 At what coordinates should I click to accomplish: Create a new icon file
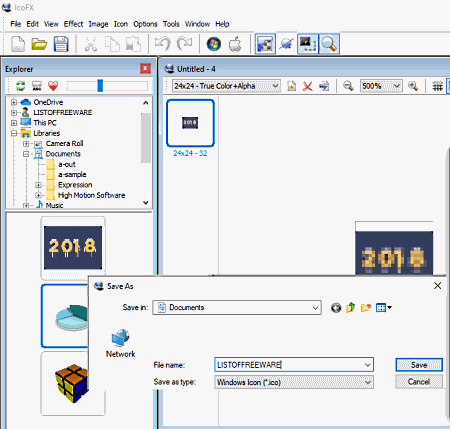click(x=18, y=44)
